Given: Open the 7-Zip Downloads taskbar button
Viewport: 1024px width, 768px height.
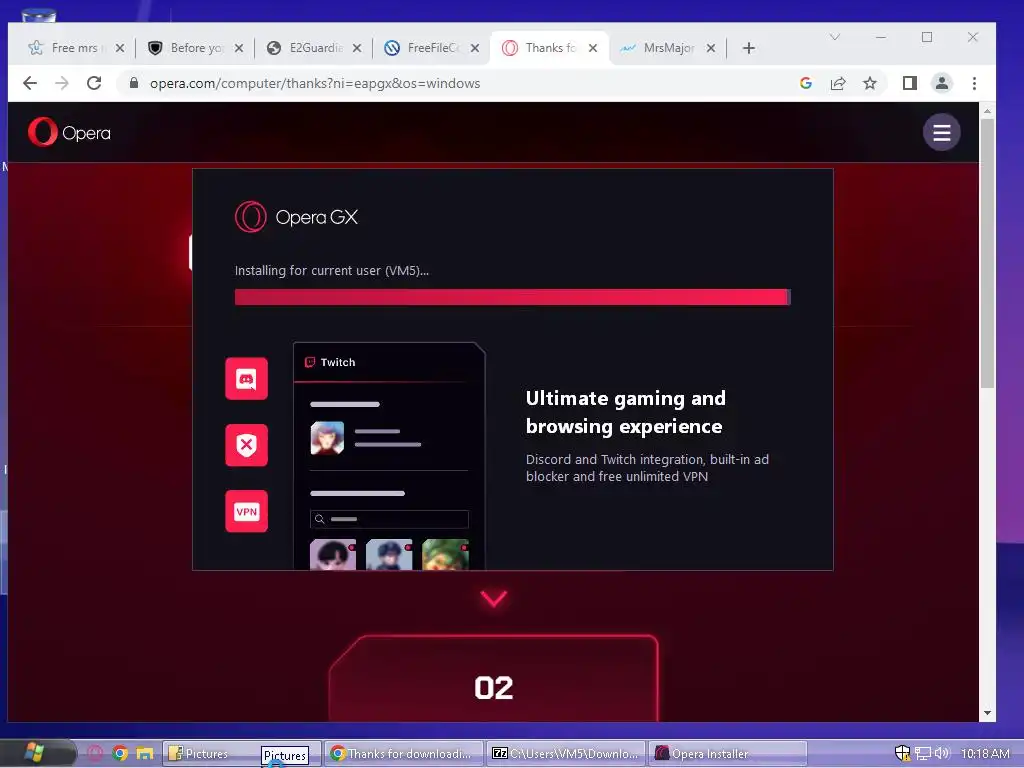Looking at the screenshot, I should 566,754.
